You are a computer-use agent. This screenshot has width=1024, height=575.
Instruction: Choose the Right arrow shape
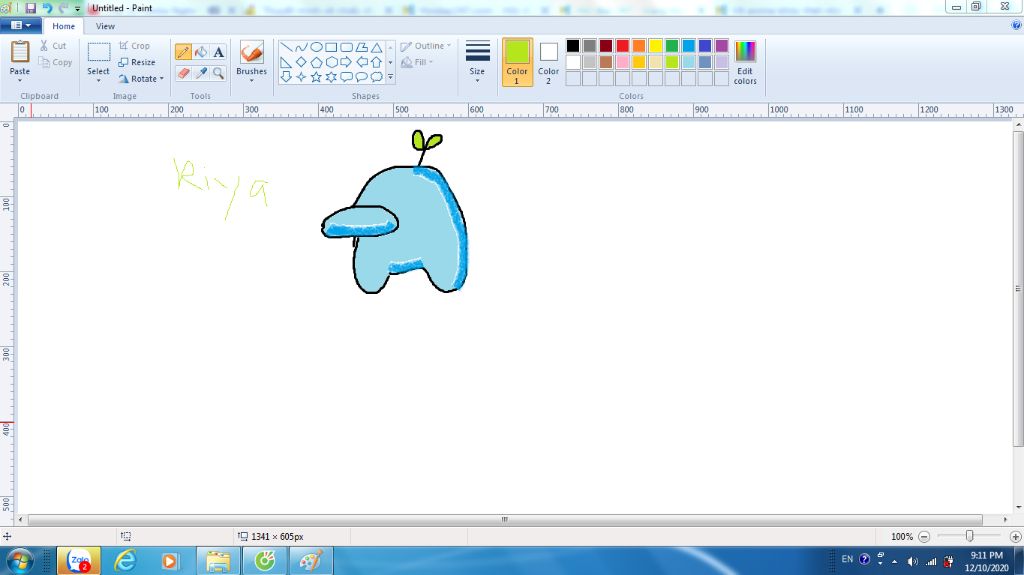[x=346, y=62]
